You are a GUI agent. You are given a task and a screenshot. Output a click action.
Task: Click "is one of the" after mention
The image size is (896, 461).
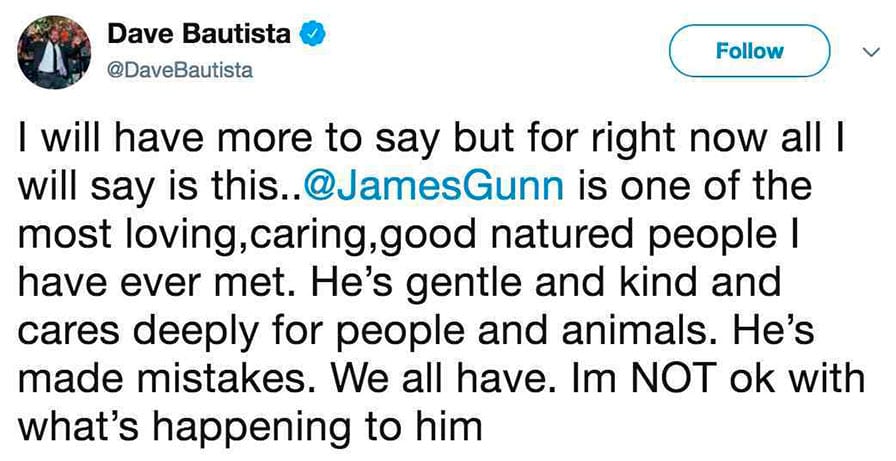pos(695,187)
